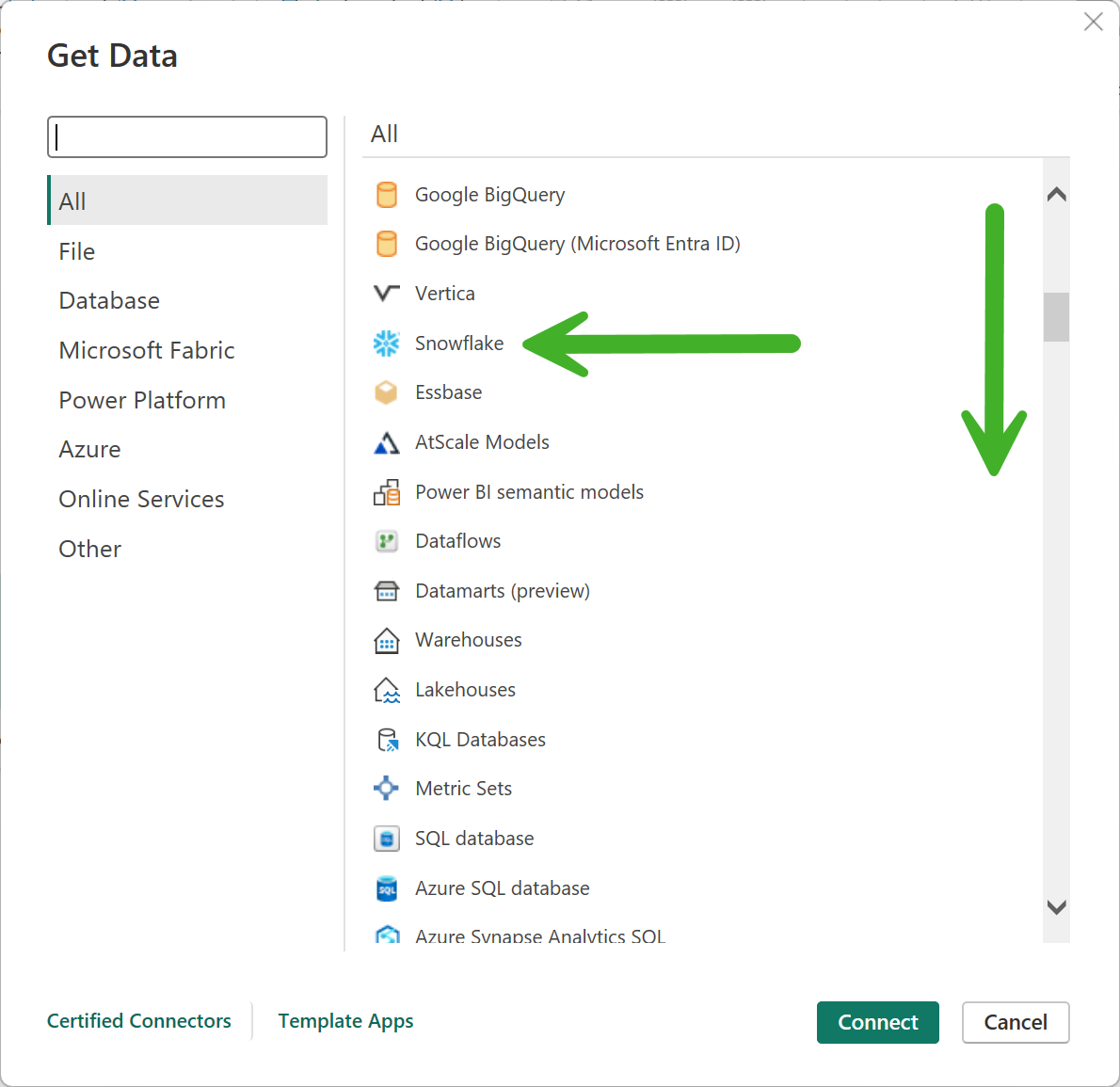Select the All category
Viewport: 1120px width, 1087px height.
(x=187, y=200)
